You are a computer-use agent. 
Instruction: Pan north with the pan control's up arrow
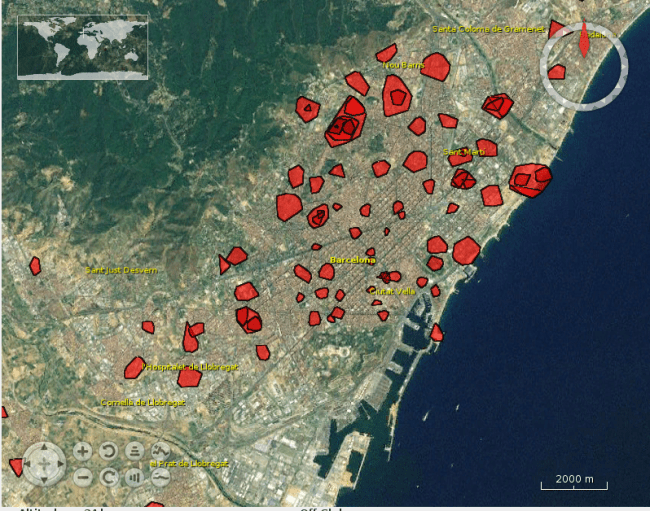(x=44, y=448)
